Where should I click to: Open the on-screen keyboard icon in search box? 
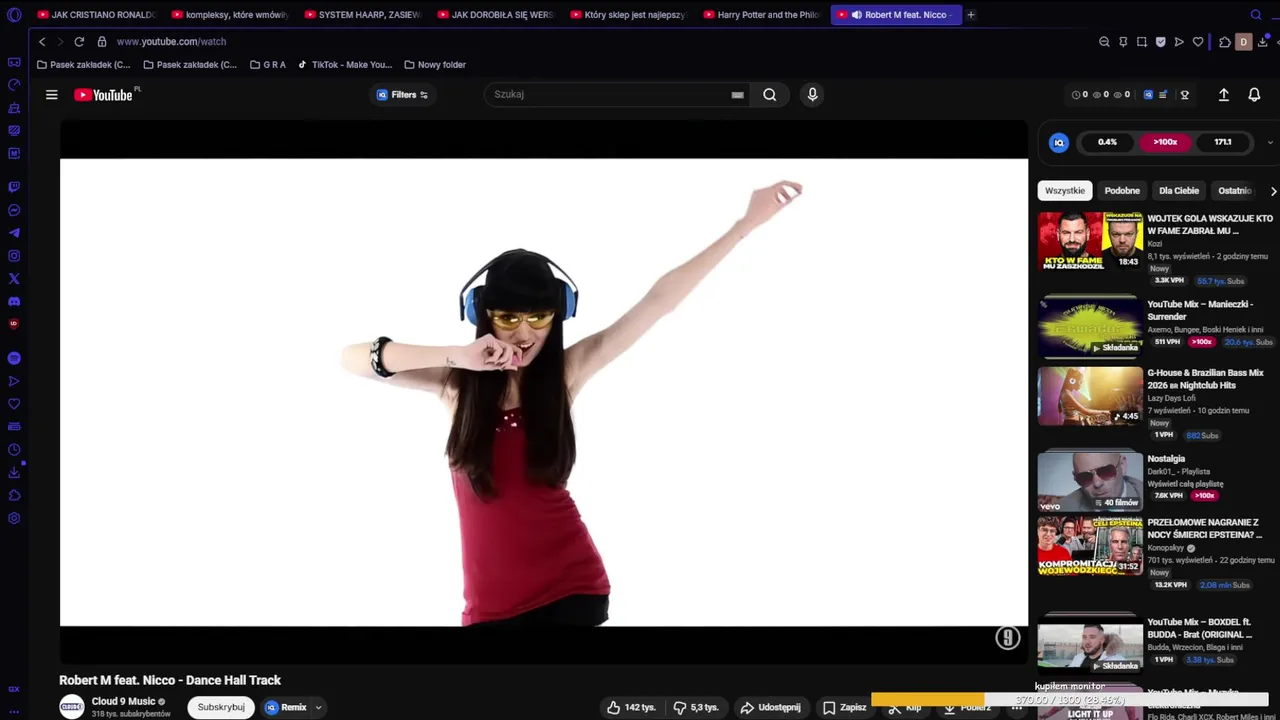[x=737, y=95]
